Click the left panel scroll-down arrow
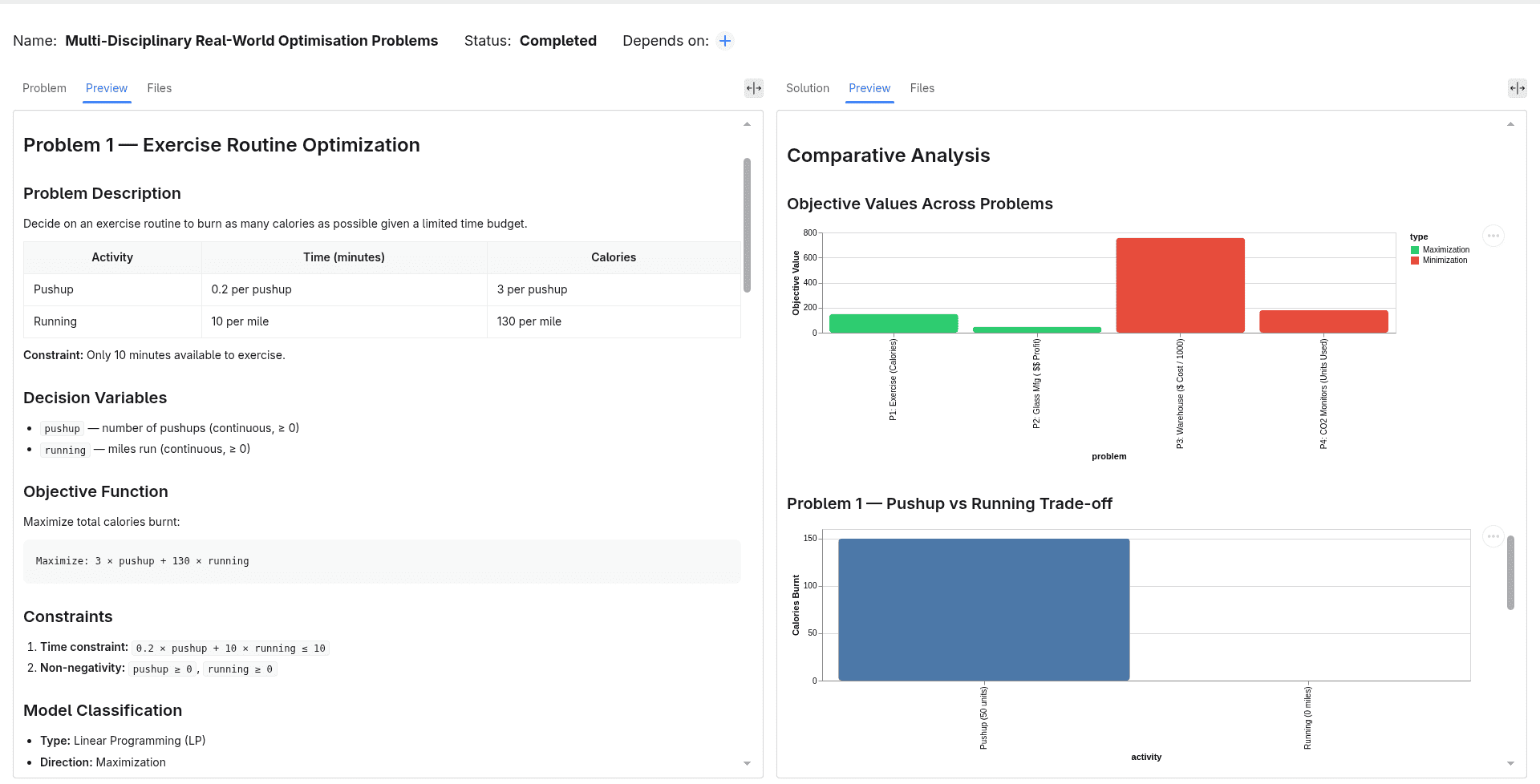Image resolution: width=1540 pixels, height=784 pixels. click(747, 764)
